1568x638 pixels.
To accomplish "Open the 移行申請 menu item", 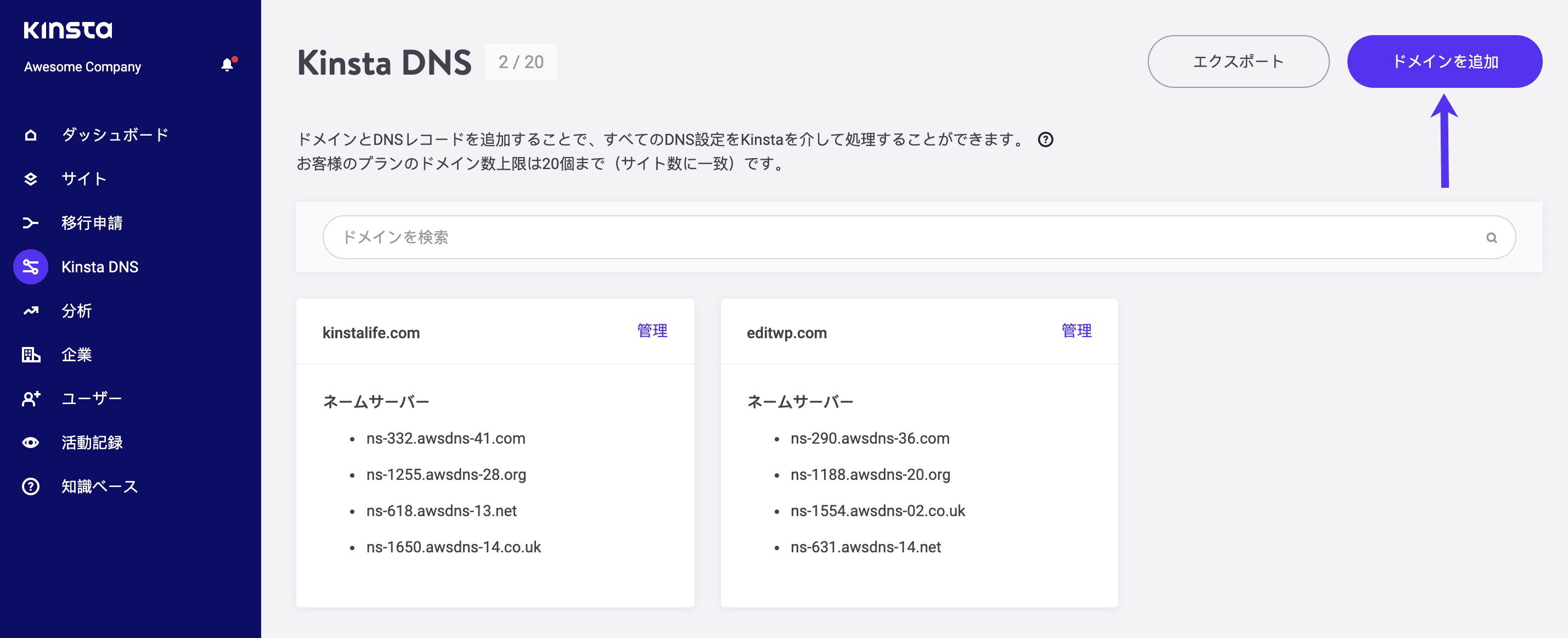I will tap(91, 223).
